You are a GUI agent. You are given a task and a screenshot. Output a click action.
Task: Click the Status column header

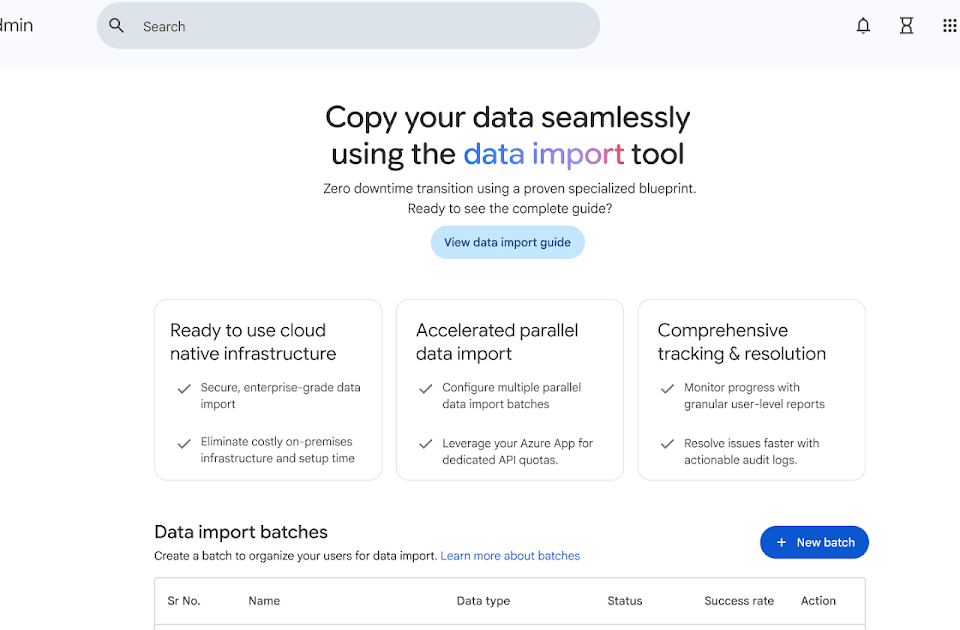pyautogui.click(x=624, y=601)
